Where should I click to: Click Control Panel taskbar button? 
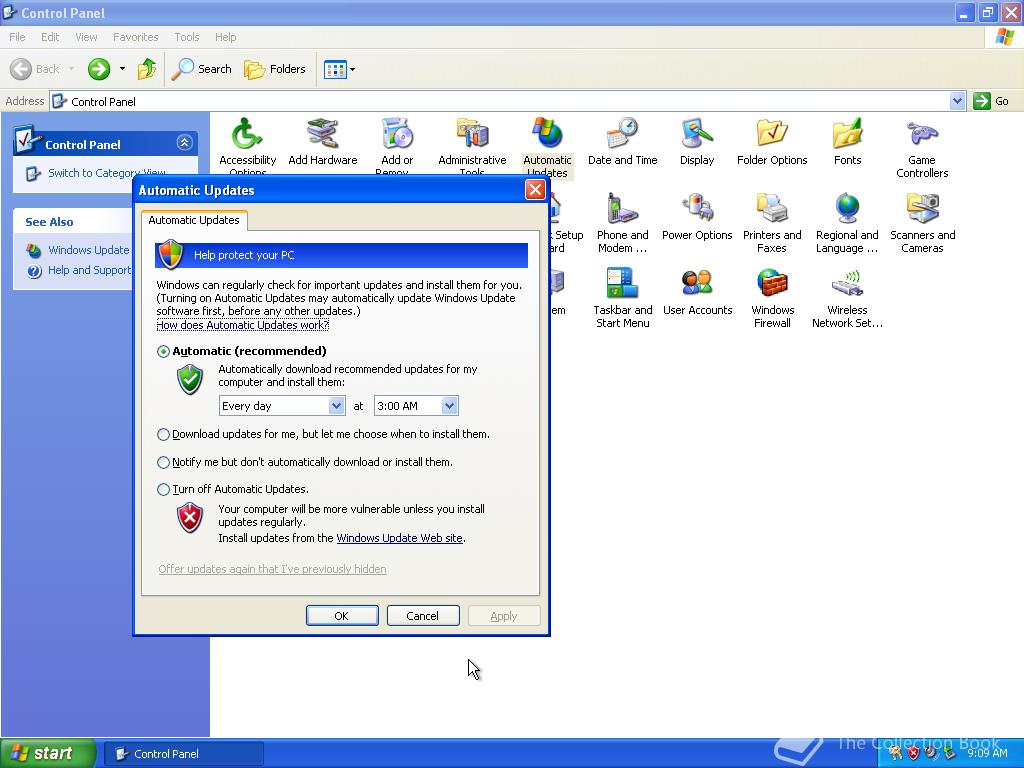(184, 754)
